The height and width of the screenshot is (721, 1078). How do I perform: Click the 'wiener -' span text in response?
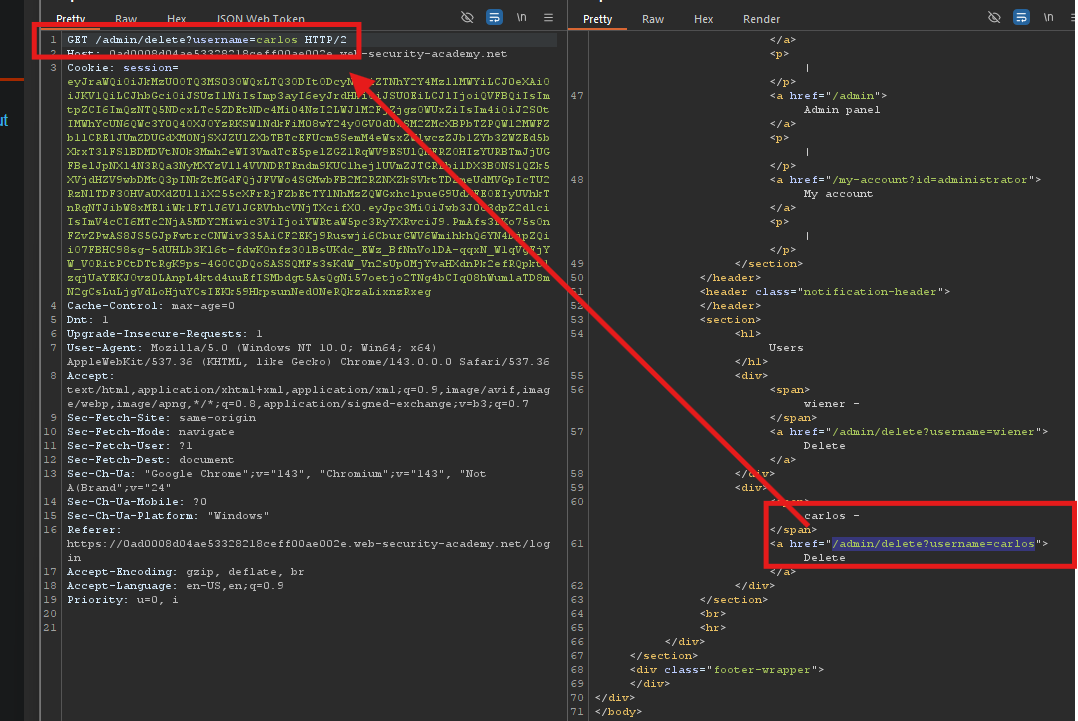(x=832, y=404)
